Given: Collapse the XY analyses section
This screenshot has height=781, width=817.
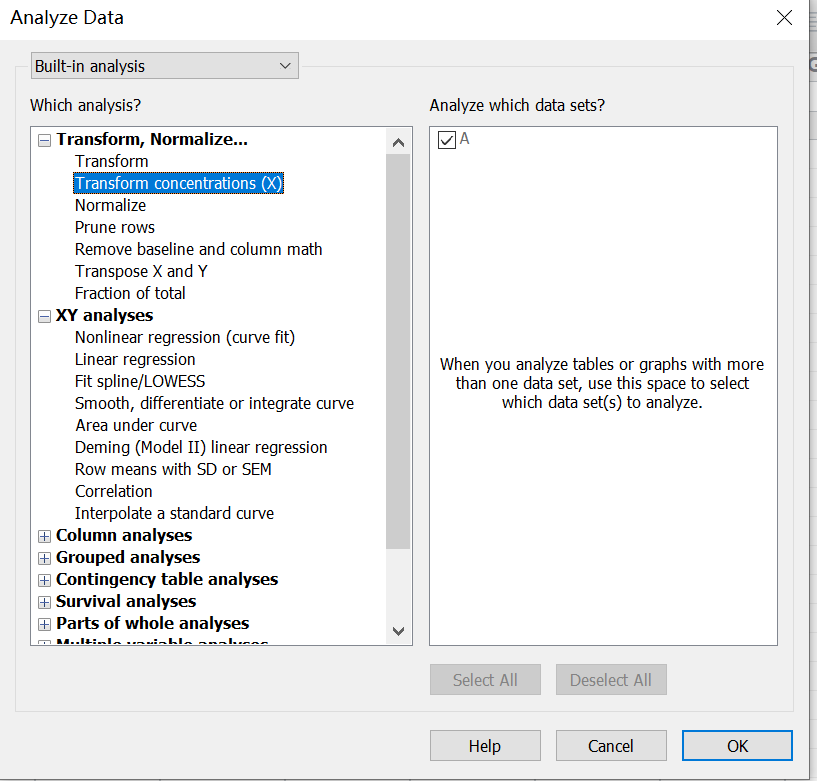Looking at the screenshot, I should pyautogui.click(x=44, y=316).
